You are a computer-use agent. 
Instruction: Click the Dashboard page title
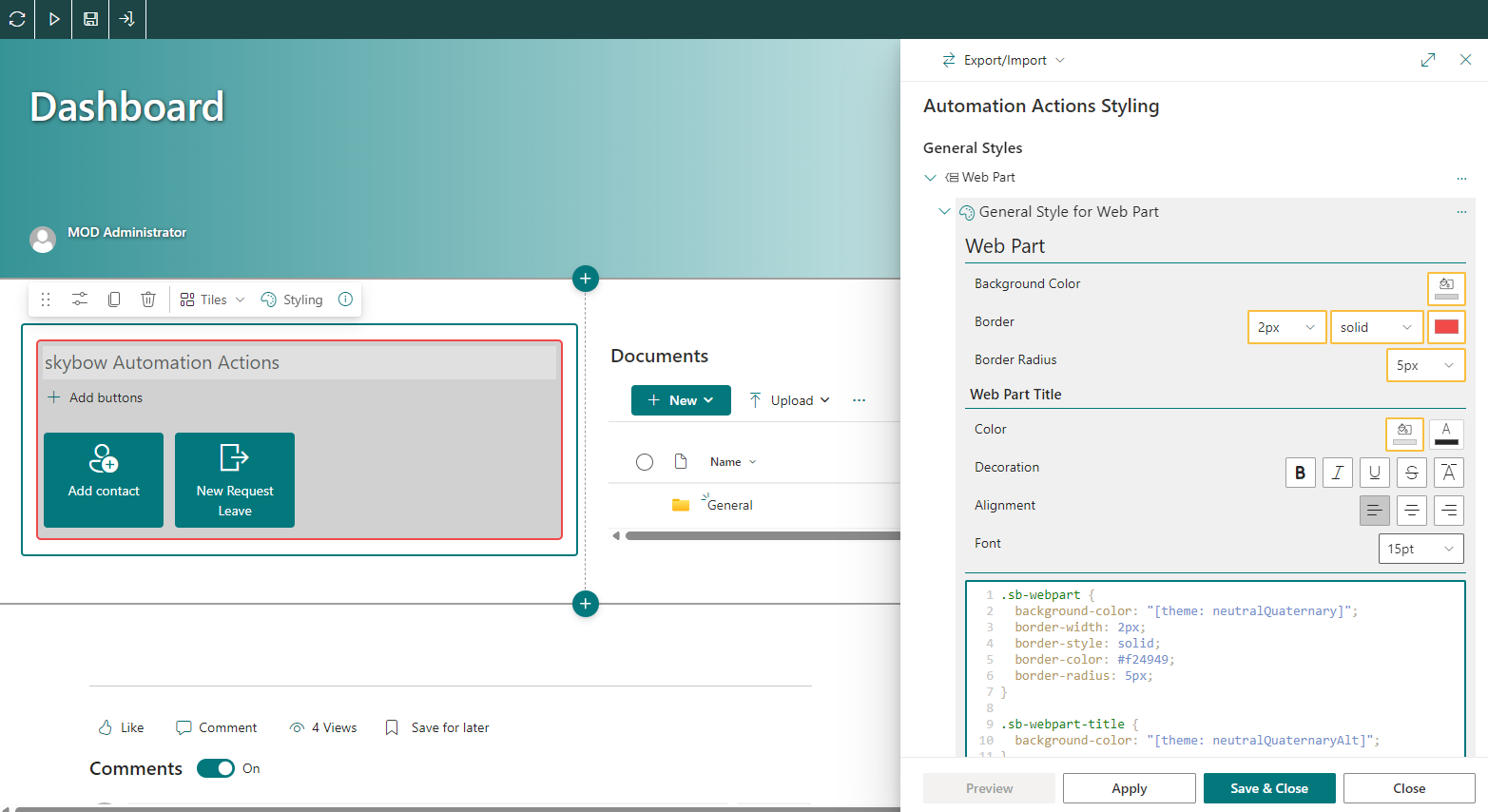pyautogui.click(x=126, y=106)
